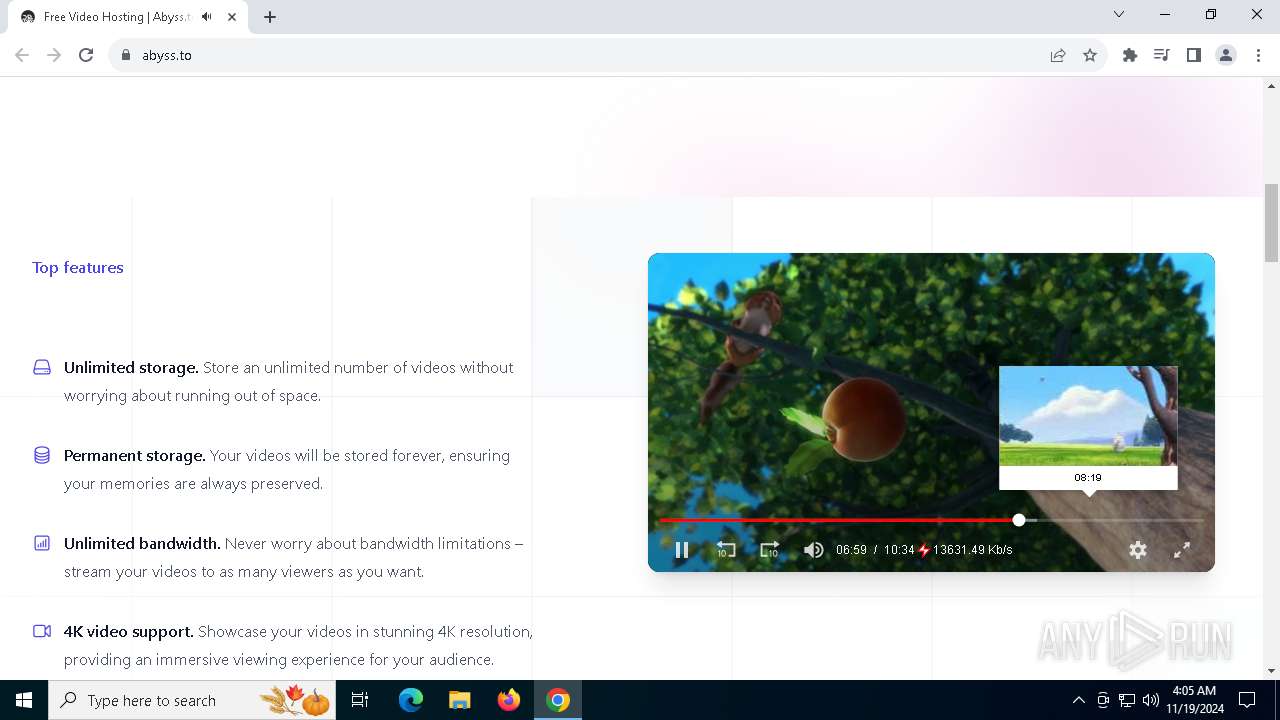
Task: Click the page vertical scrollbar thumb
Action: [1271, 222]
